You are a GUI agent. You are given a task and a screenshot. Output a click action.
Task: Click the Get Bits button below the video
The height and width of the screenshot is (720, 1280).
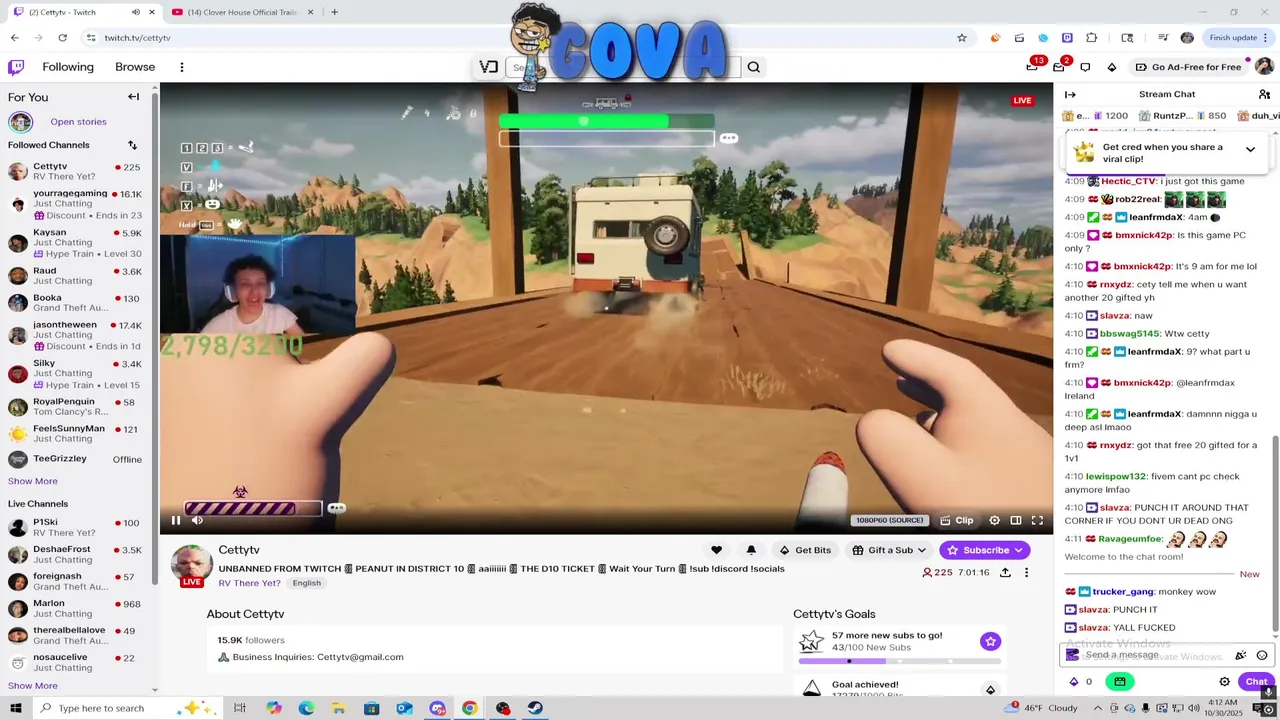tap(805, 550)
